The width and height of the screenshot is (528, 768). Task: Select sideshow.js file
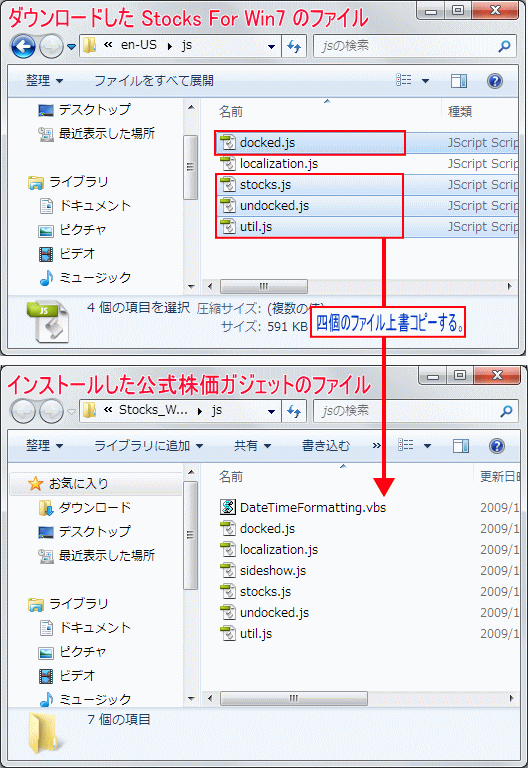coord(264,571)
